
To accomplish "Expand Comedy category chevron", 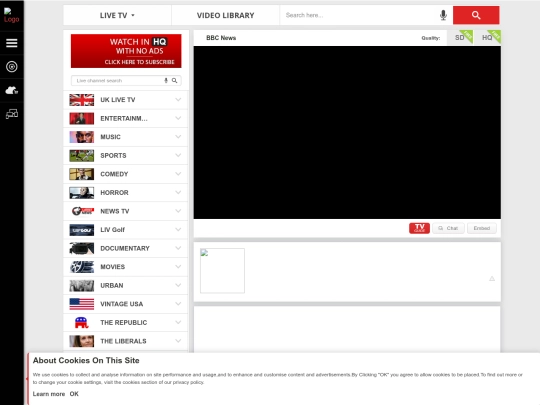I will click(178, 174).
